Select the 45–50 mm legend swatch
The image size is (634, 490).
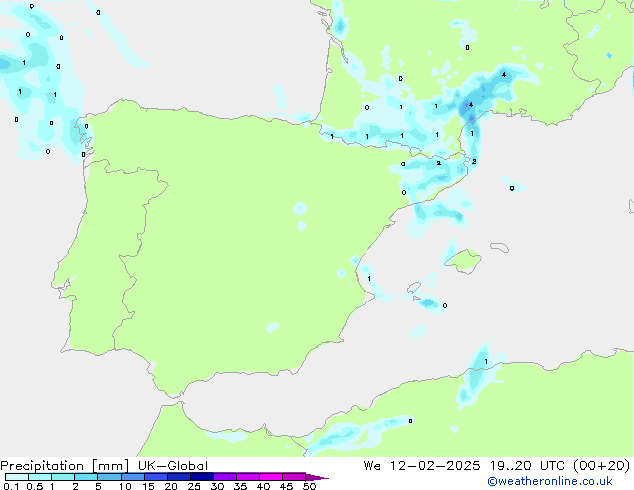(x=294, y=477)
